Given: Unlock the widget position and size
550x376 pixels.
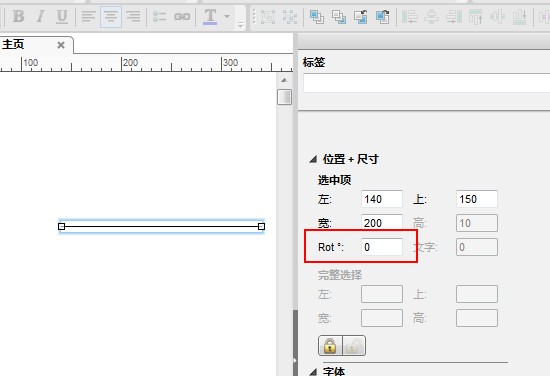Looking at the screenshot, I should 354,345.
